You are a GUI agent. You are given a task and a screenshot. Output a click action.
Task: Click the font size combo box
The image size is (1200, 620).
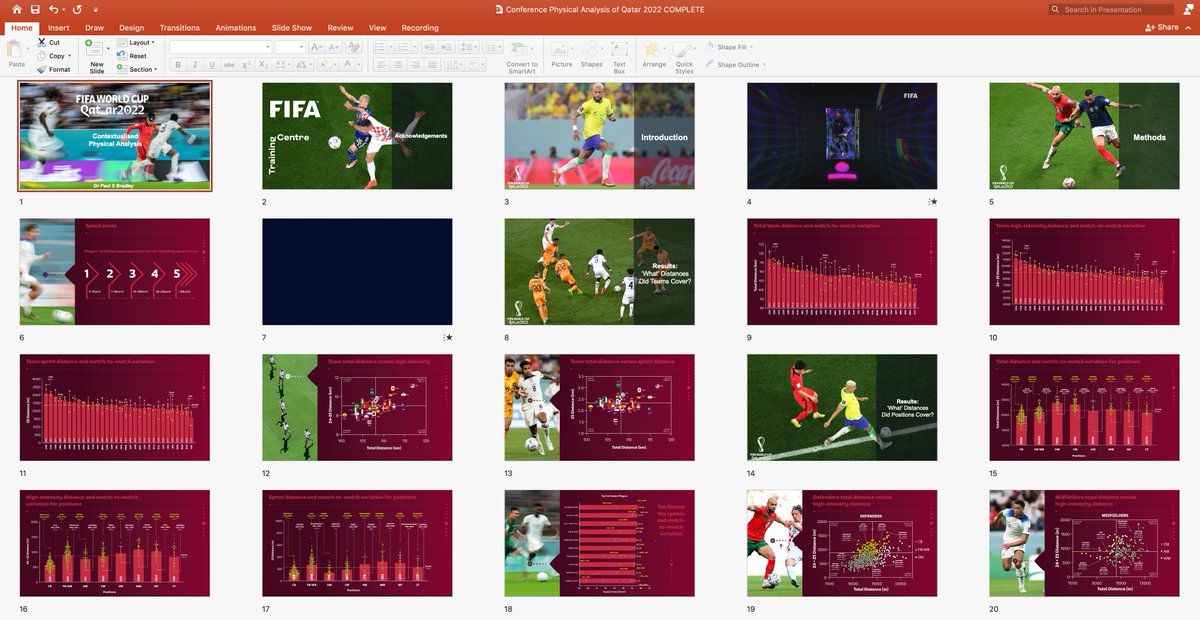tap(289, 47)
